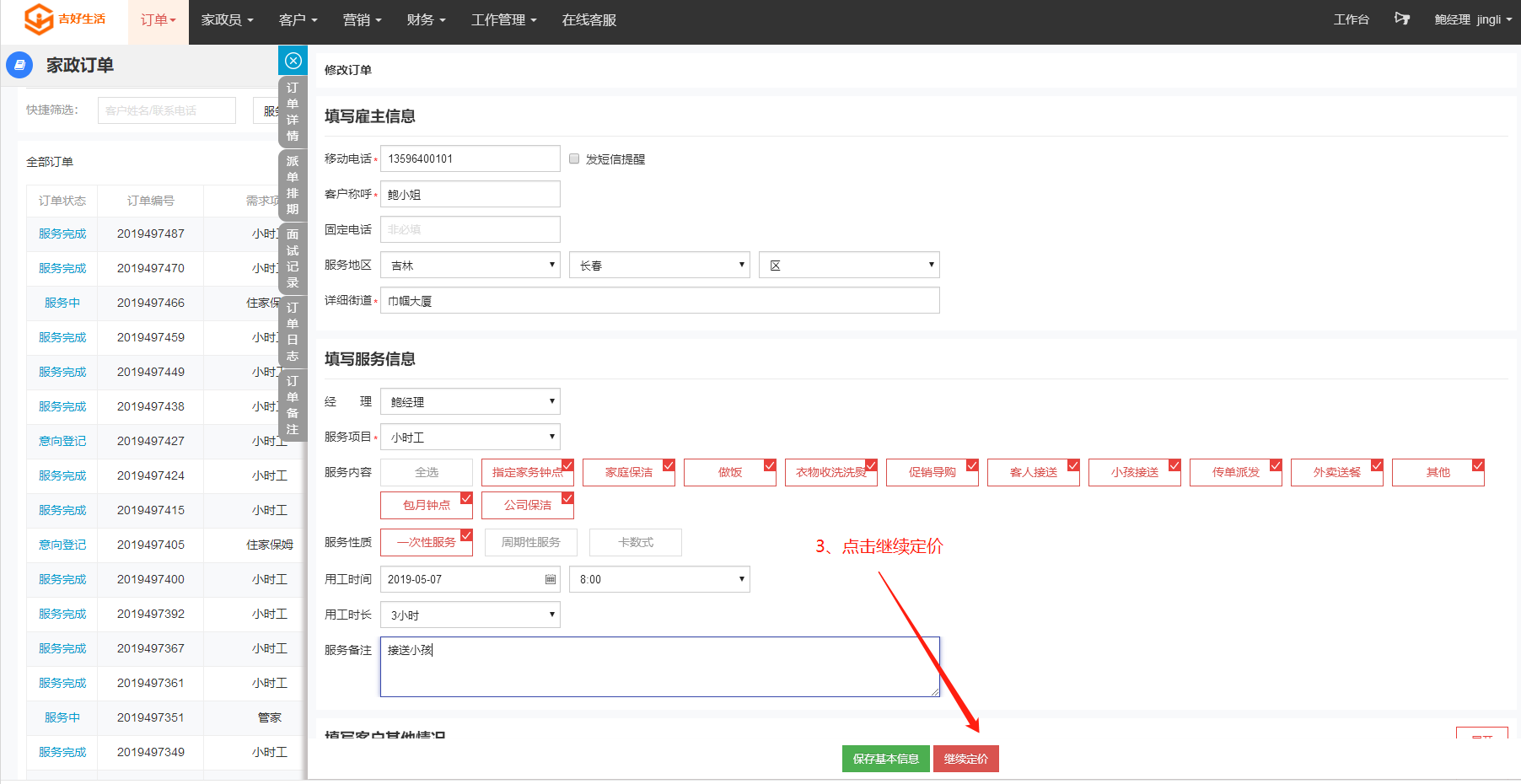Switch to 订单备注 side tab
The width and height of the screenshot is (1521, 784).
293,405
